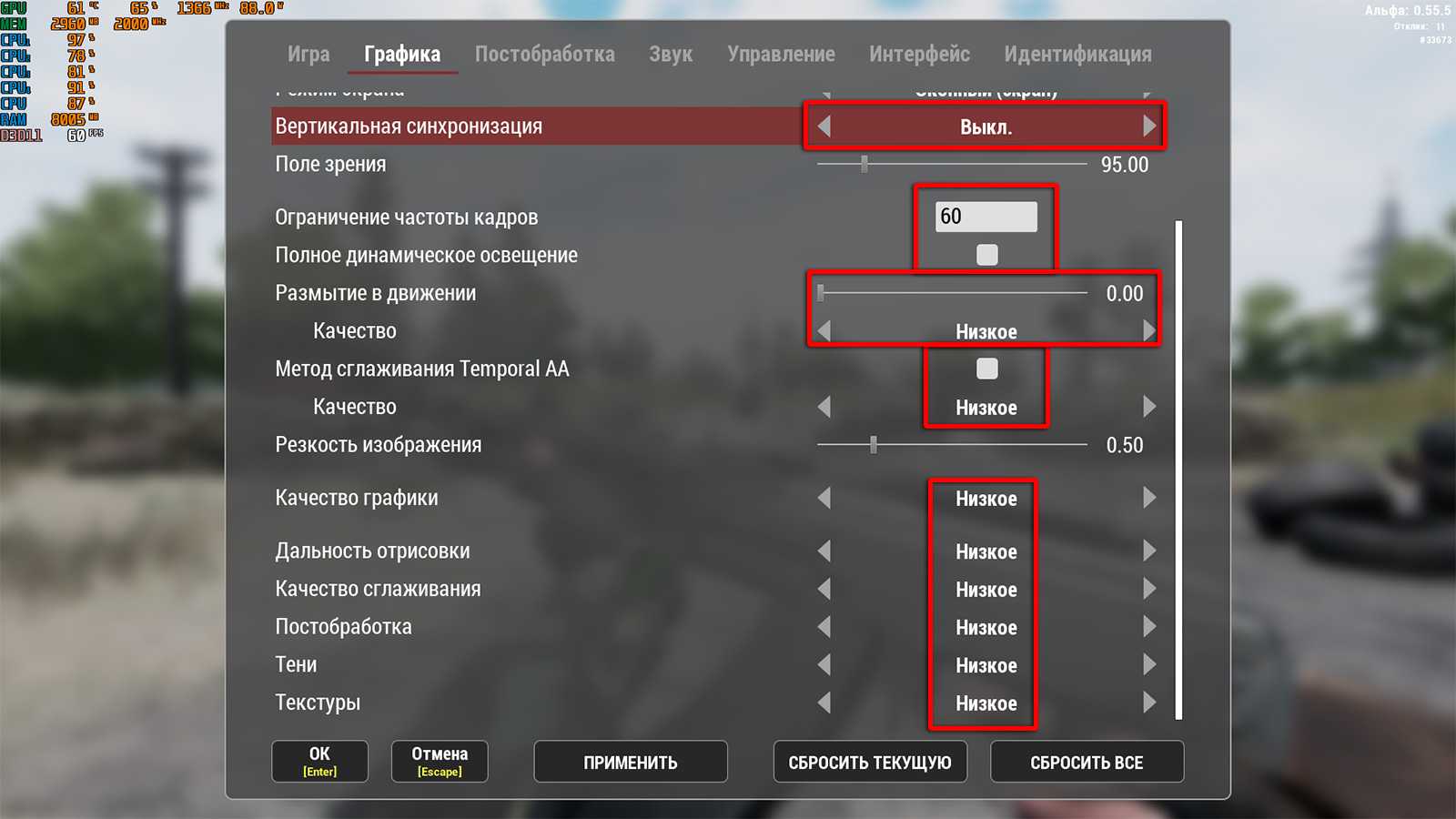Screen dimensions: 1456x819
Task: Click СБРОСИТЬ ТЕКУЩУЮ button
Action: 870,762
